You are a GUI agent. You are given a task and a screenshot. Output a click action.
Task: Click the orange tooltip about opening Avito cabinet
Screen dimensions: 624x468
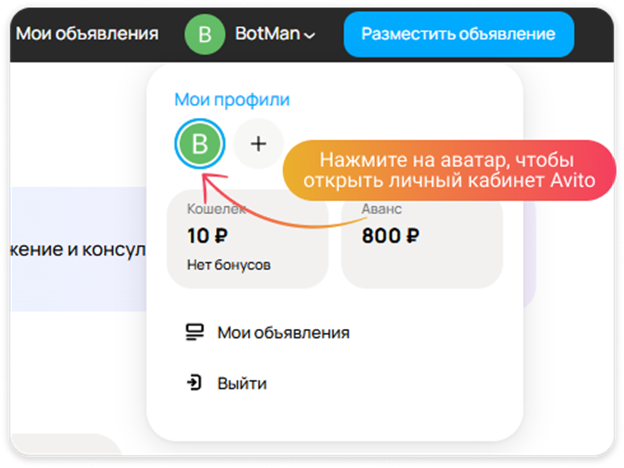446,170
